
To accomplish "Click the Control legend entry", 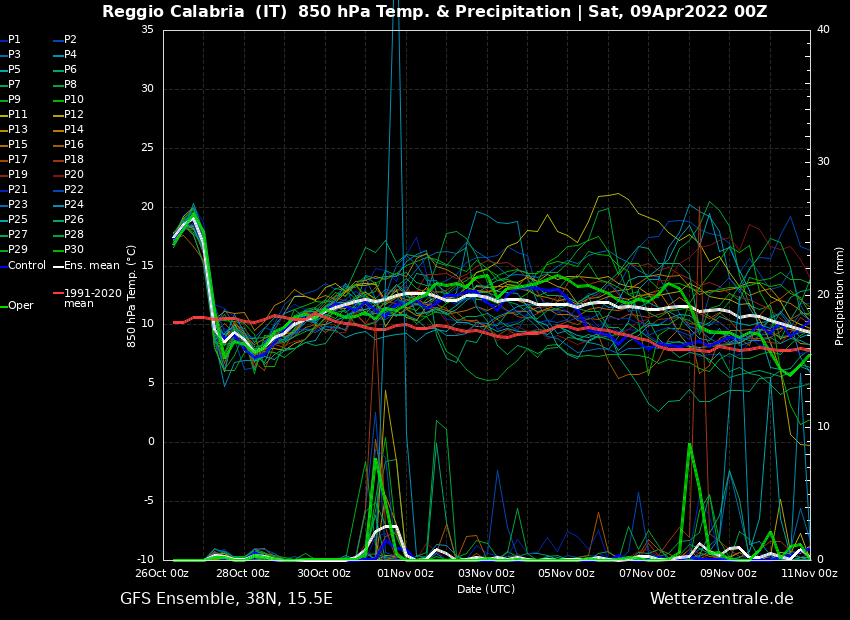I will coord(27,266).
